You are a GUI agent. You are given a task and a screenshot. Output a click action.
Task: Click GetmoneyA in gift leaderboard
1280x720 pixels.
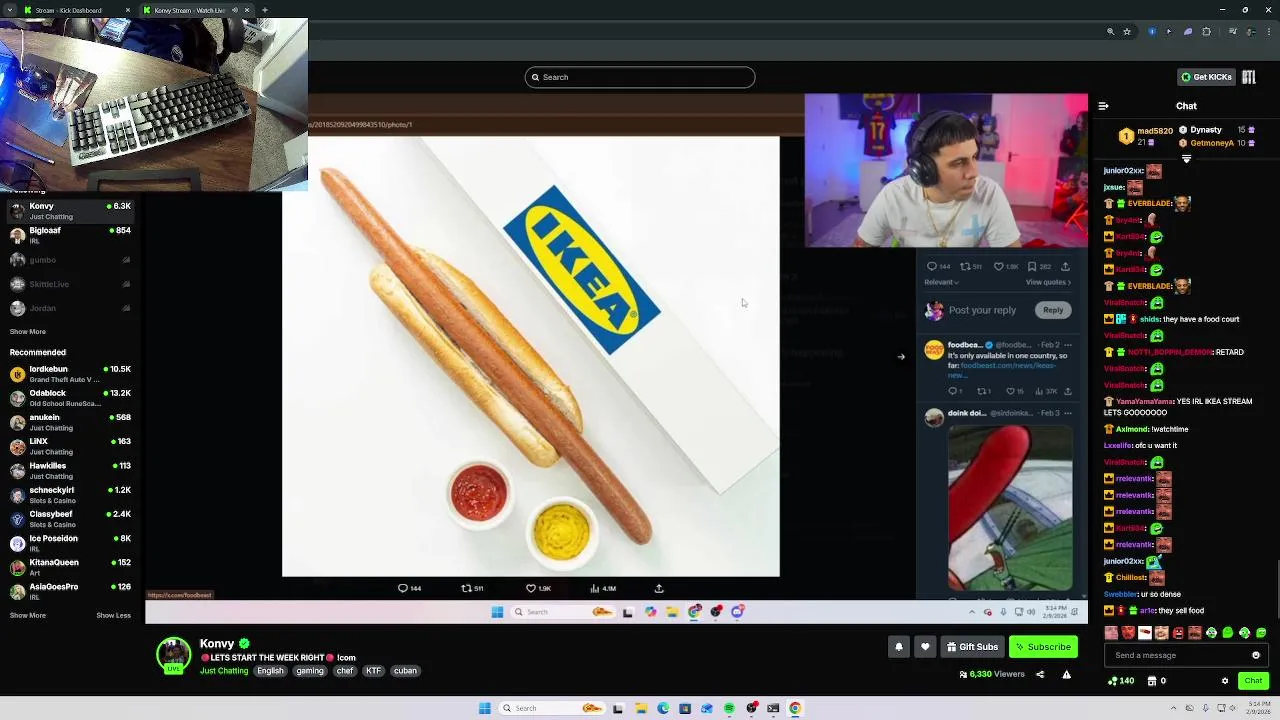click(x=1212, y=143)
